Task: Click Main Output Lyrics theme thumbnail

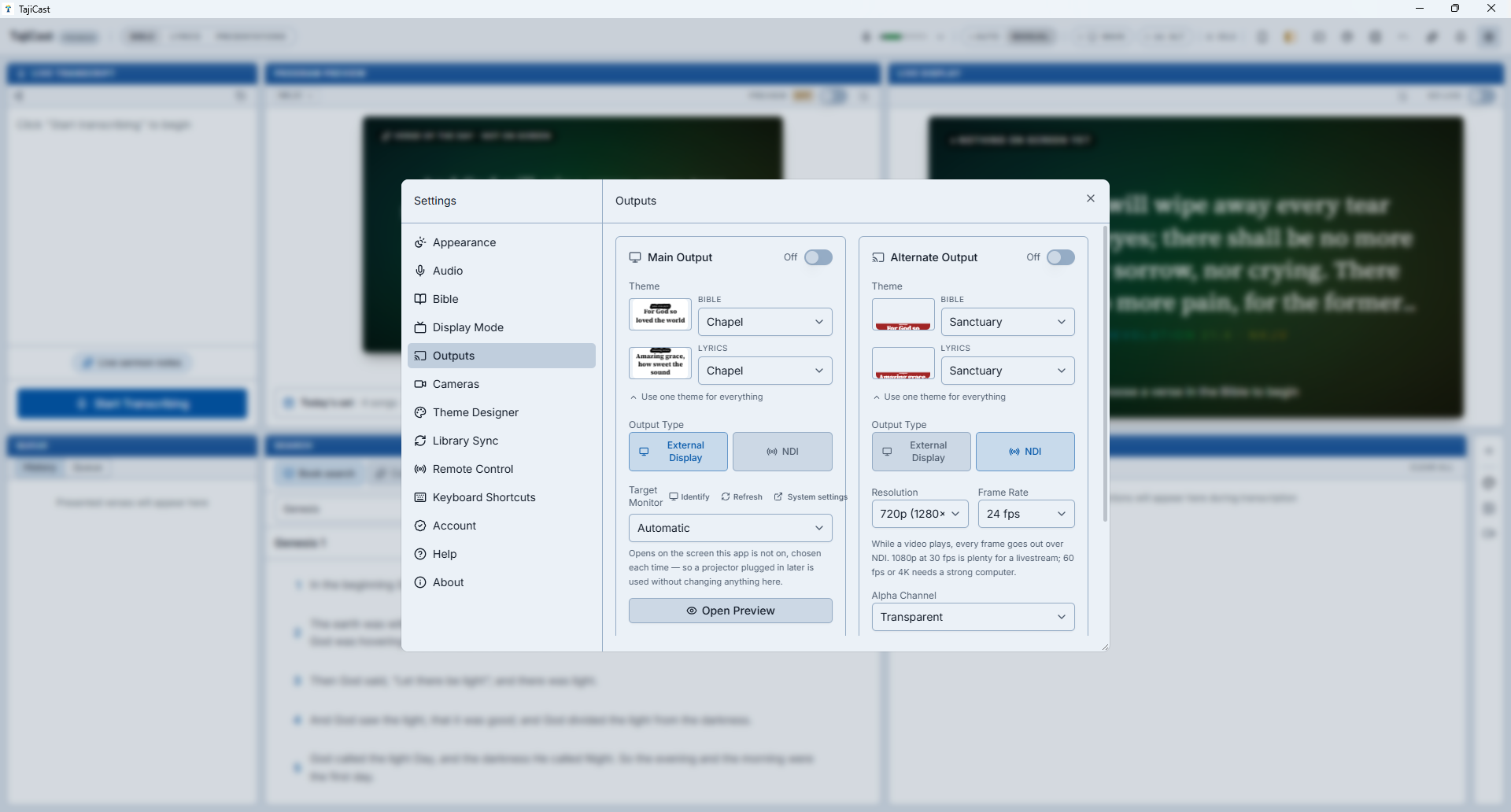Action: 660,364
